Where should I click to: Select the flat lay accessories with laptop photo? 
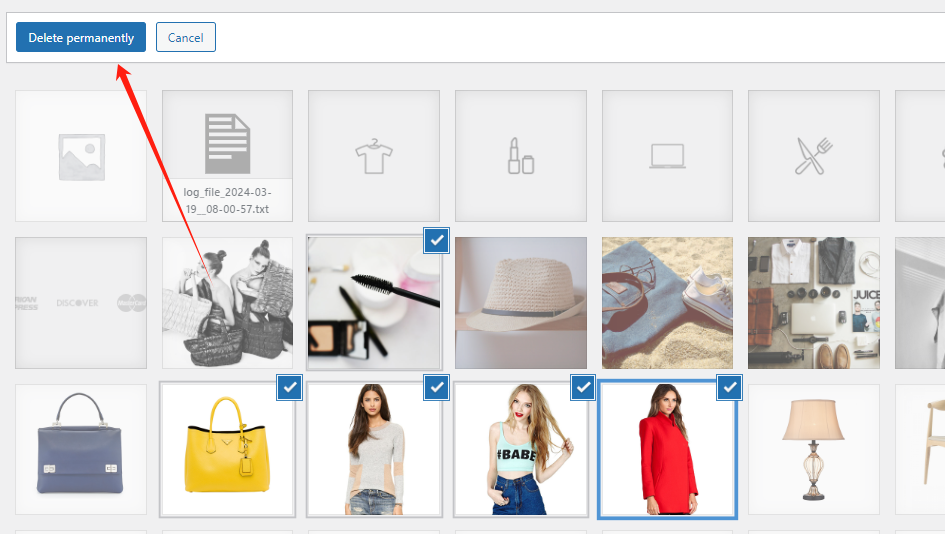tap(813, 303)
